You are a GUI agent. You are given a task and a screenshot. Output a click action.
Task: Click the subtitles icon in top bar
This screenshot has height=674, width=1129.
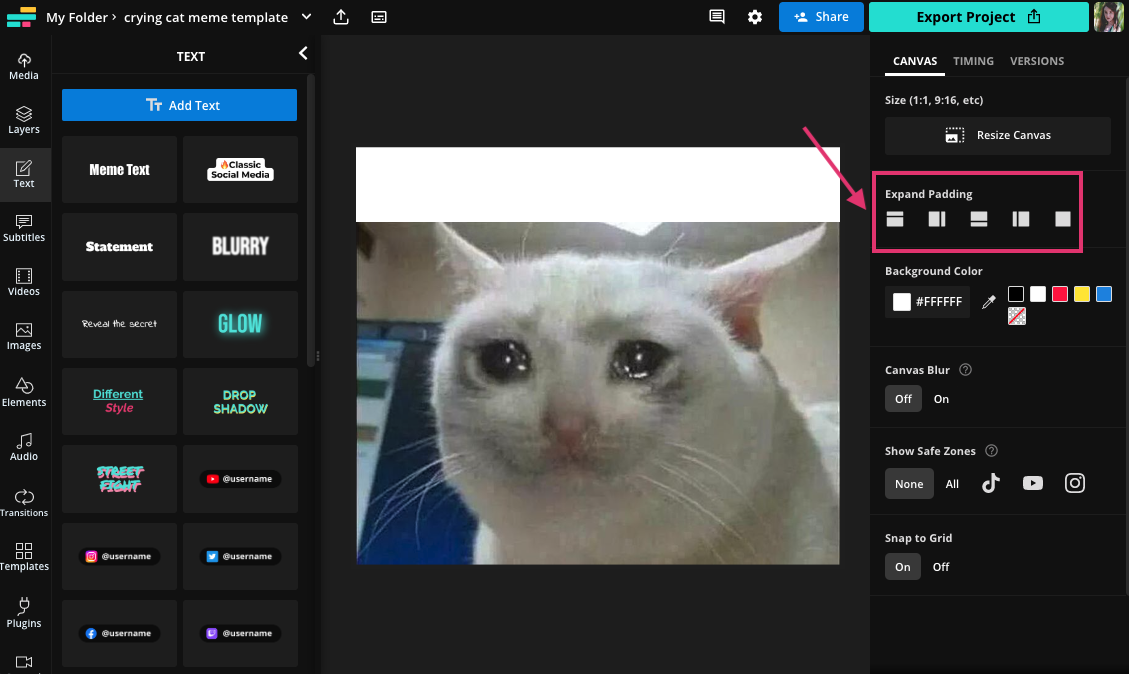(379, 17)
